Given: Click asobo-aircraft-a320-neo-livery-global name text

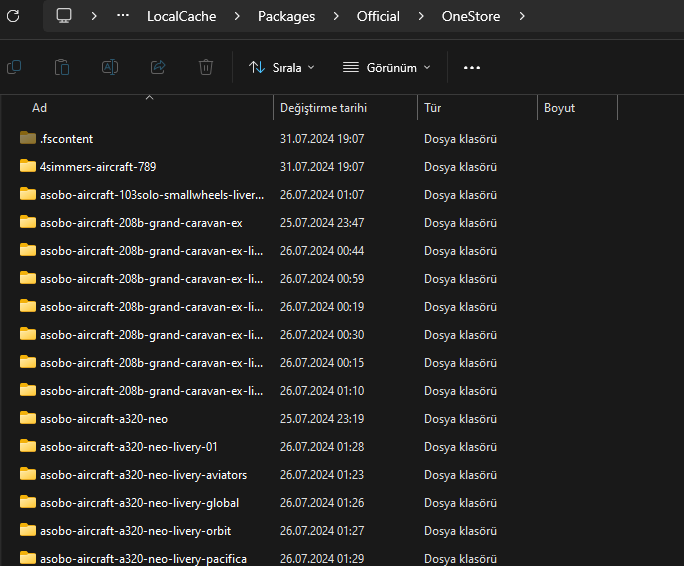Looking at the screenshot, I should coord(140,503).
